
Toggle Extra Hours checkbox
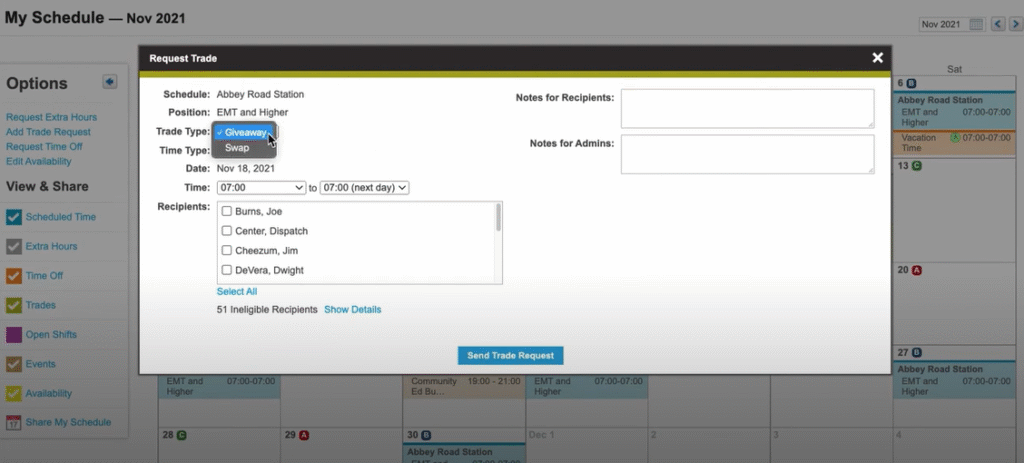14,246
